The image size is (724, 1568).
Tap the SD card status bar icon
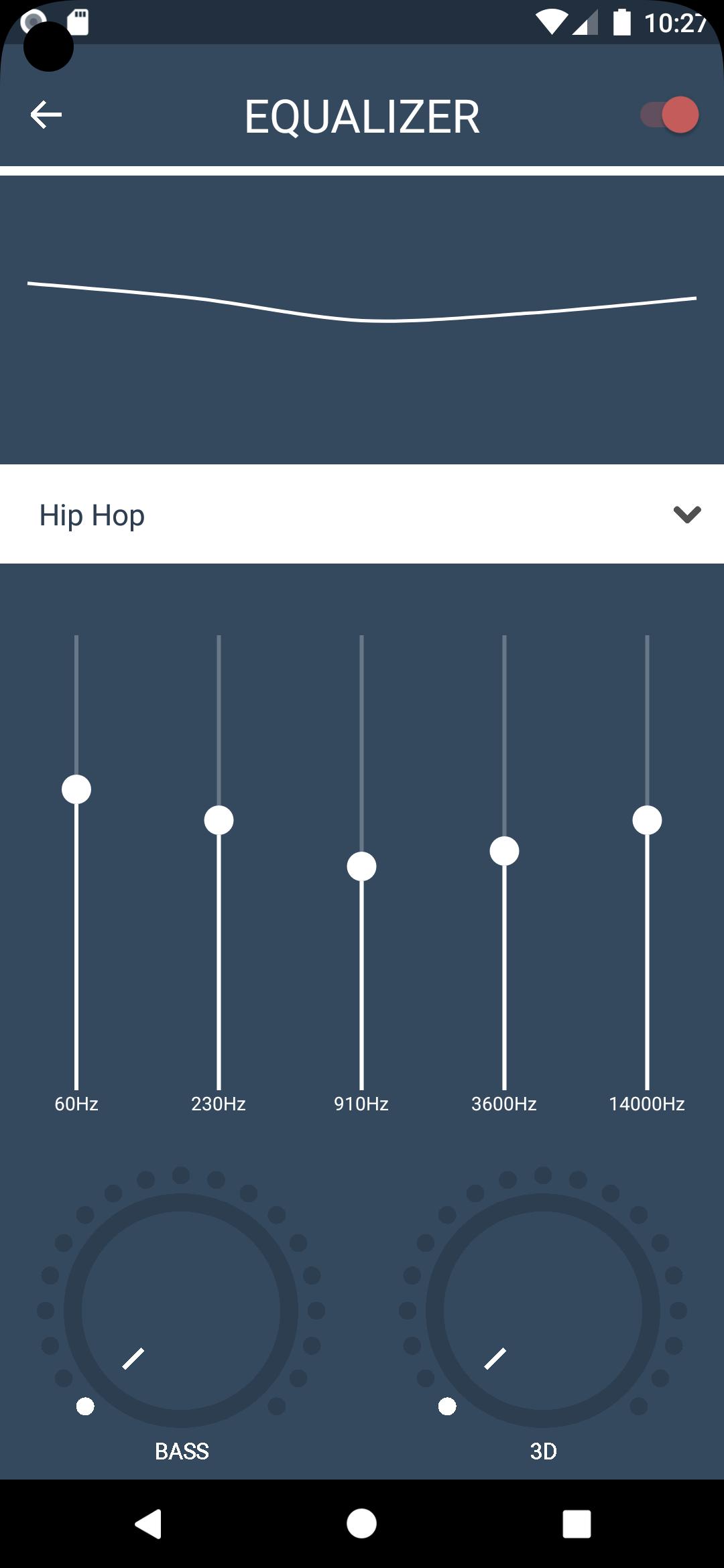(78, 21)
